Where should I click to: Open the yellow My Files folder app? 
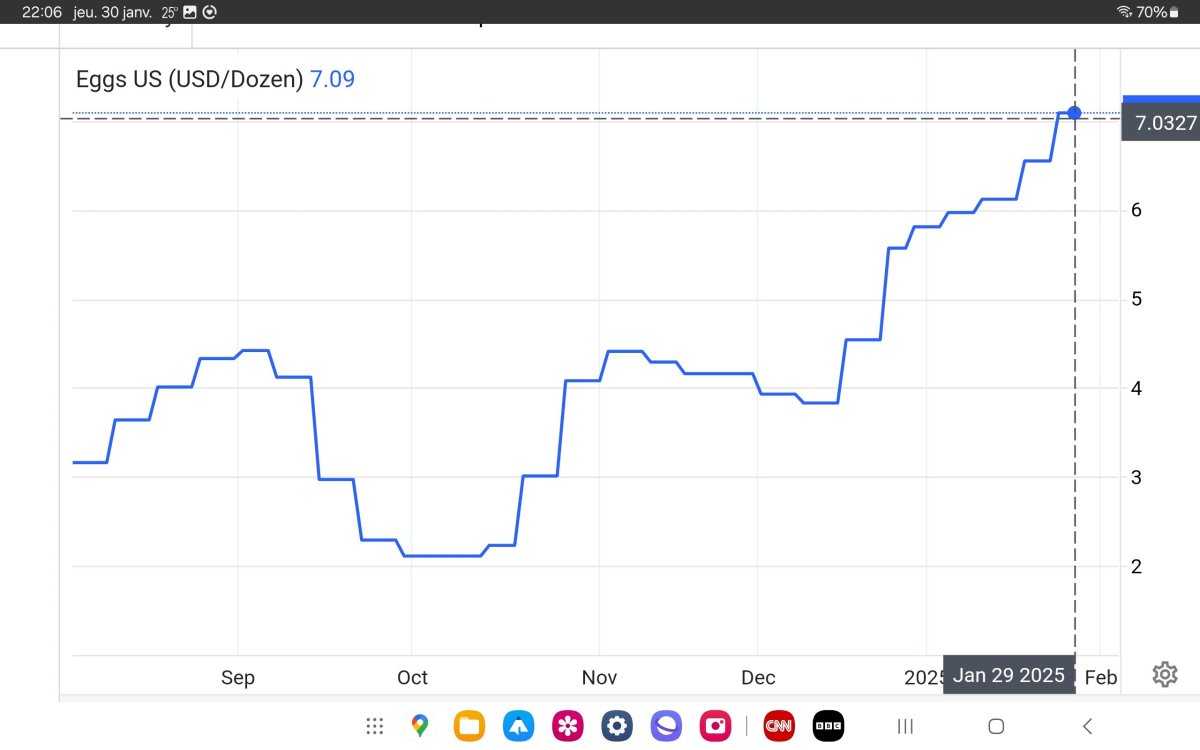click(x=469, y=726)
